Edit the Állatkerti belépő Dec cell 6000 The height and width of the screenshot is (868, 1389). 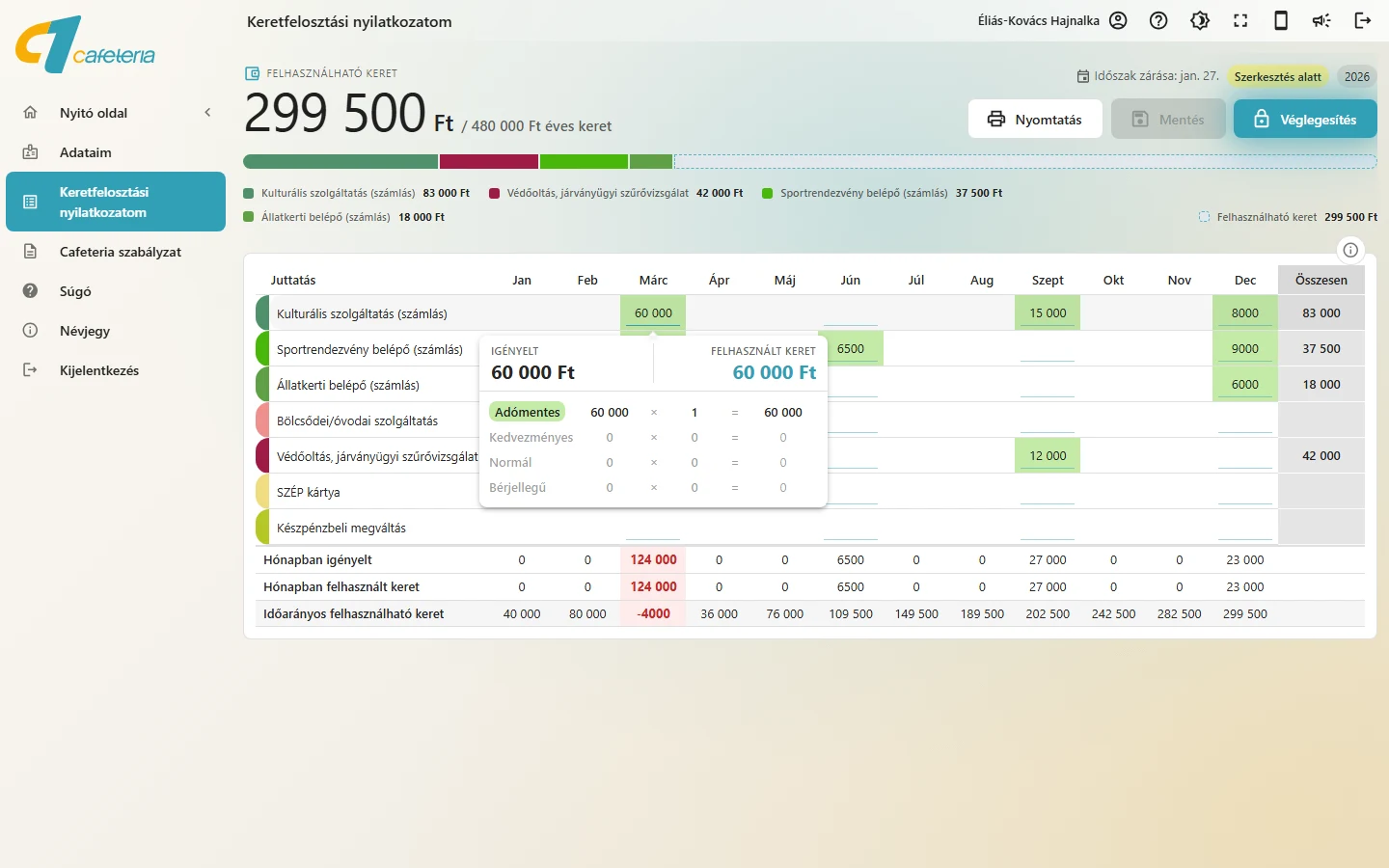tap(1245, 385)
